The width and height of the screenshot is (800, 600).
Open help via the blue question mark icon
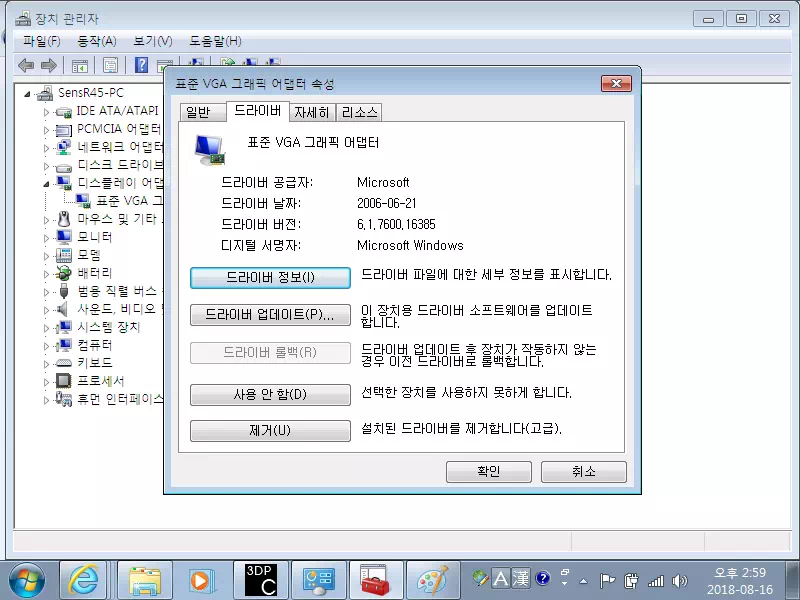point(141,65)
